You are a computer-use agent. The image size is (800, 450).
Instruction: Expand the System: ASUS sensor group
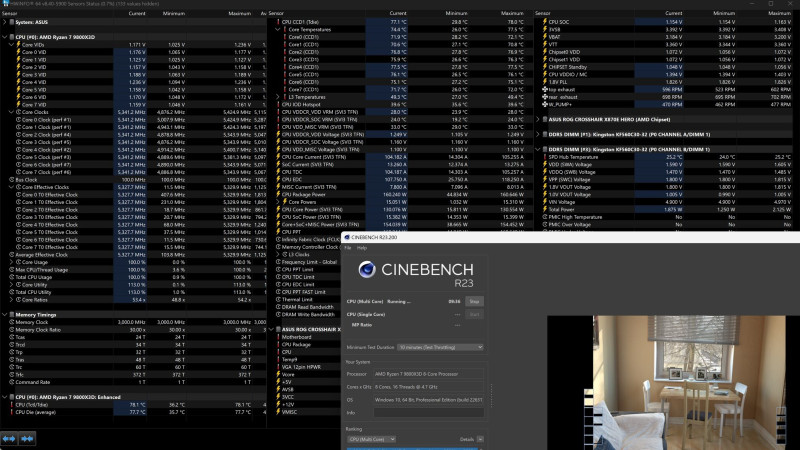coord(5,22)
